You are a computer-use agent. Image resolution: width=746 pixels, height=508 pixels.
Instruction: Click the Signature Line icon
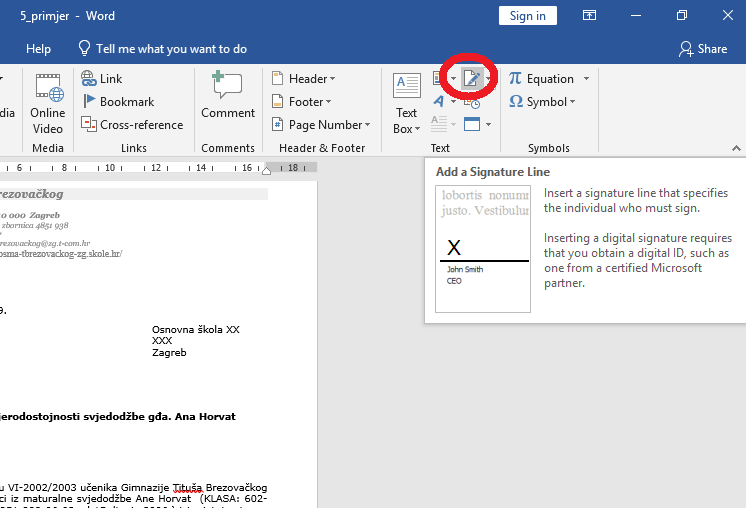[x=471, y=79]
